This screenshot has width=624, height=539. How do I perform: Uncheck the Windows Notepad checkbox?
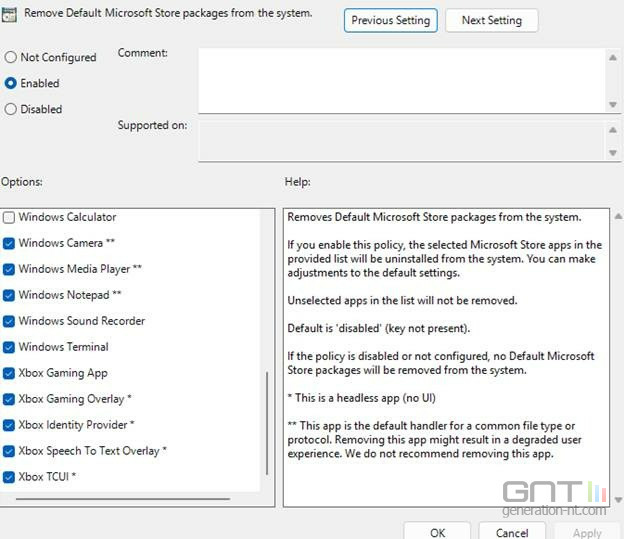[x=9, y=295]
